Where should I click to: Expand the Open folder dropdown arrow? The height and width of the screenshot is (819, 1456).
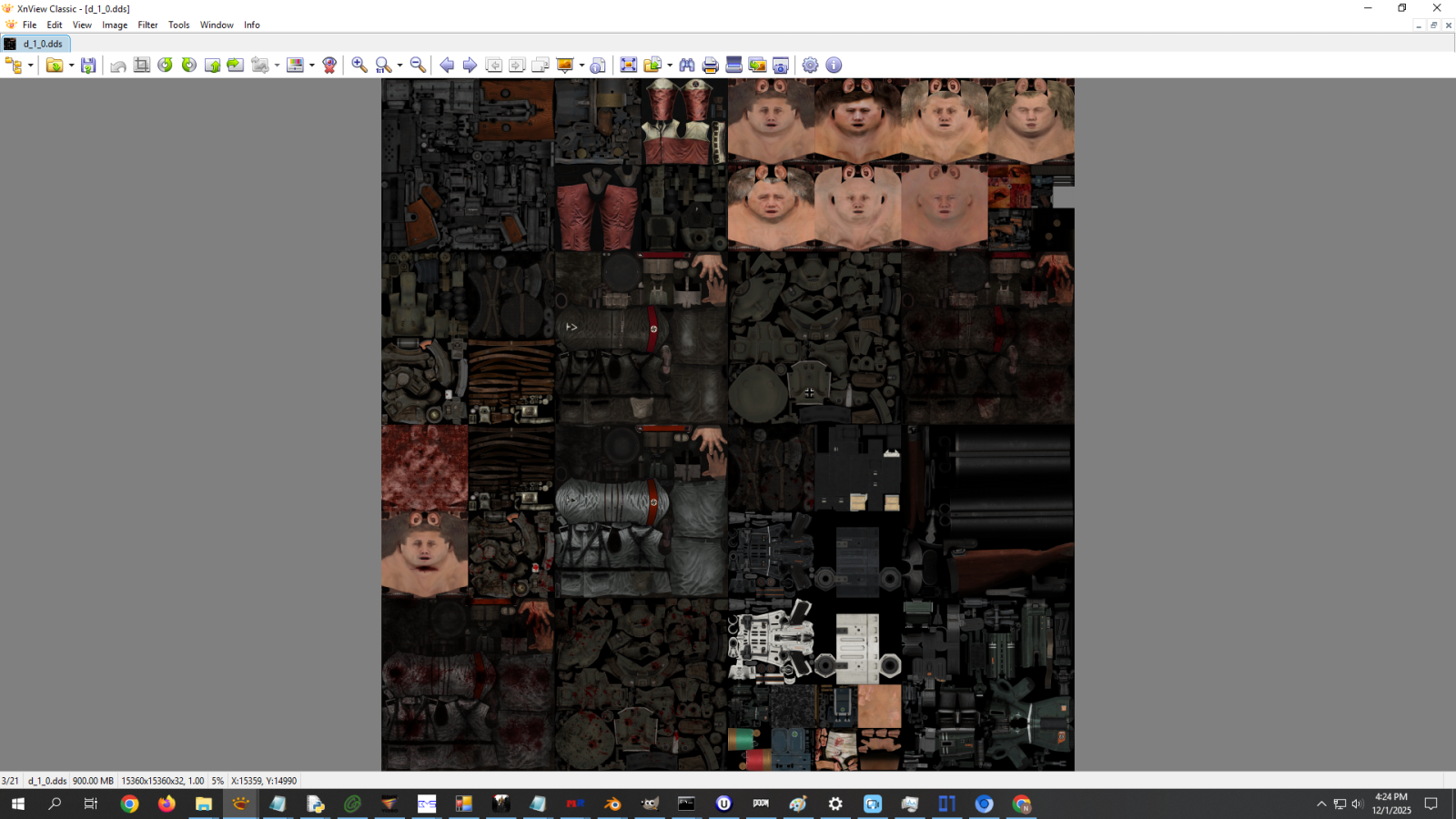click(x=71, y=66)
